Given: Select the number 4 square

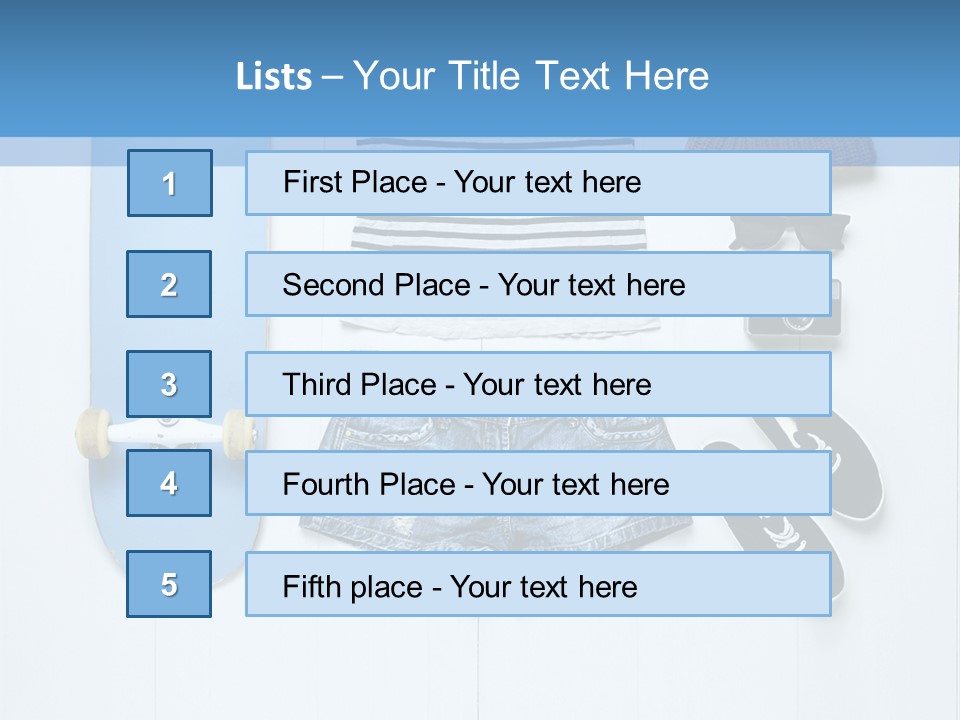Looking at the screenshot, I should [169, 483].
